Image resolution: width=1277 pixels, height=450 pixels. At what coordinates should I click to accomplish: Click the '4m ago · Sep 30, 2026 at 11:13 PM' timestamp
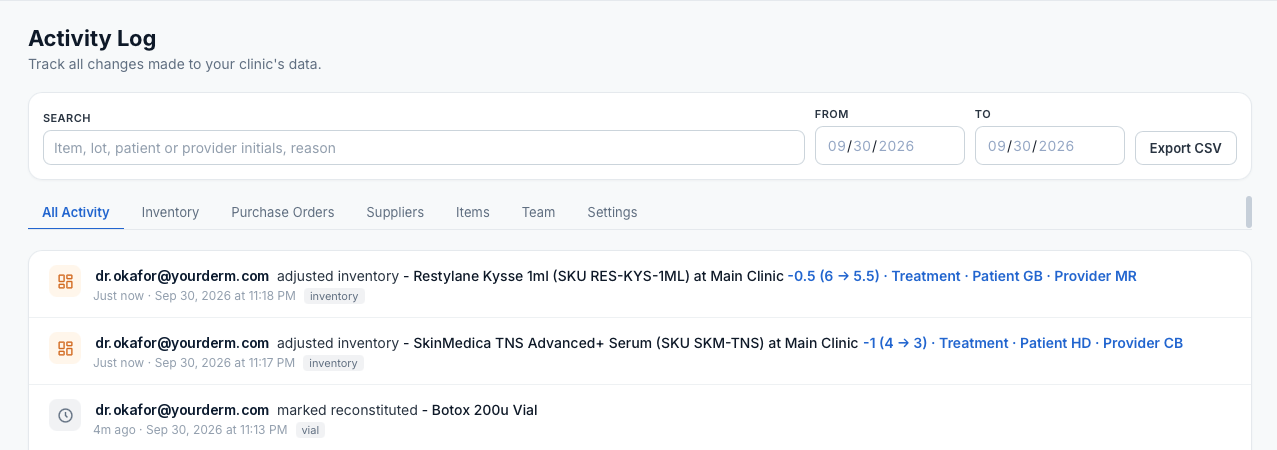(190, 430)
